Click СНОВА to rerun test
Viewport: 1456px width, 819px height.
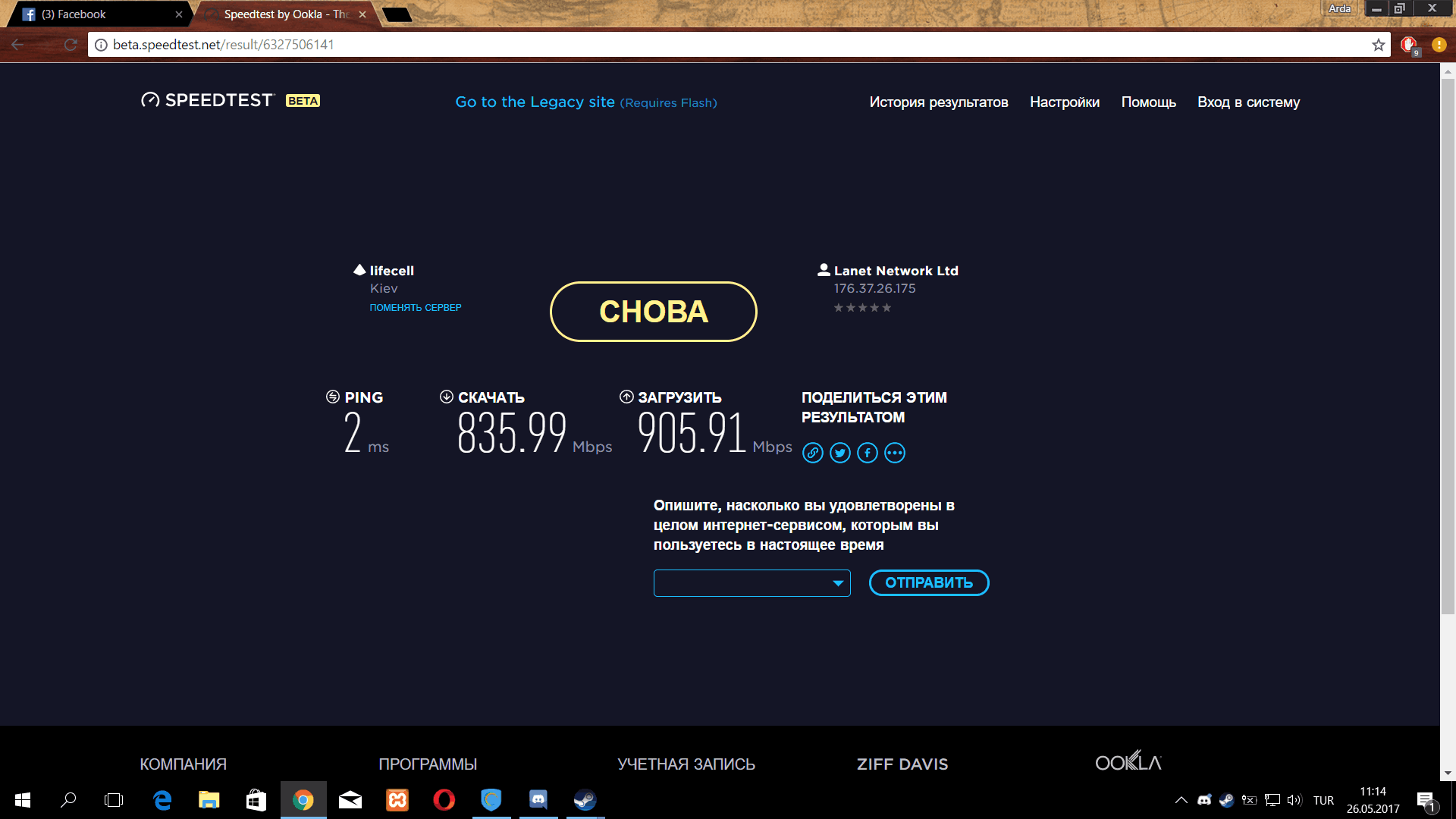[x=654, y=312]
